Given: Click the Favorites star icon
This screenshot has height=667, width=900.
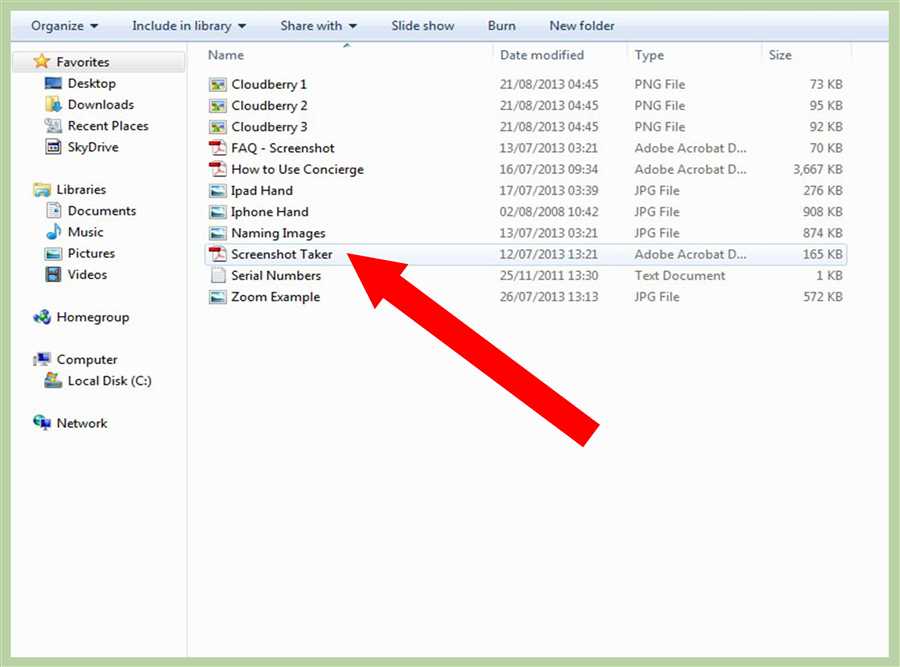Looking at the screenshot, I should point(41,62).
